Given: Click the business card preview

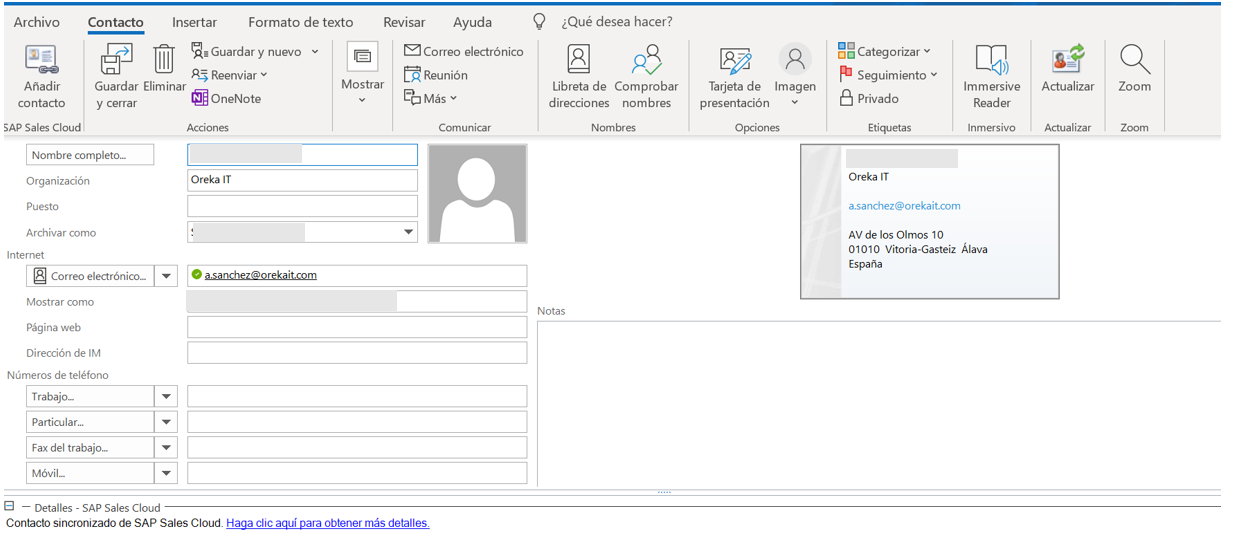Looking at the screenshot, I should [x=930, y=222].
